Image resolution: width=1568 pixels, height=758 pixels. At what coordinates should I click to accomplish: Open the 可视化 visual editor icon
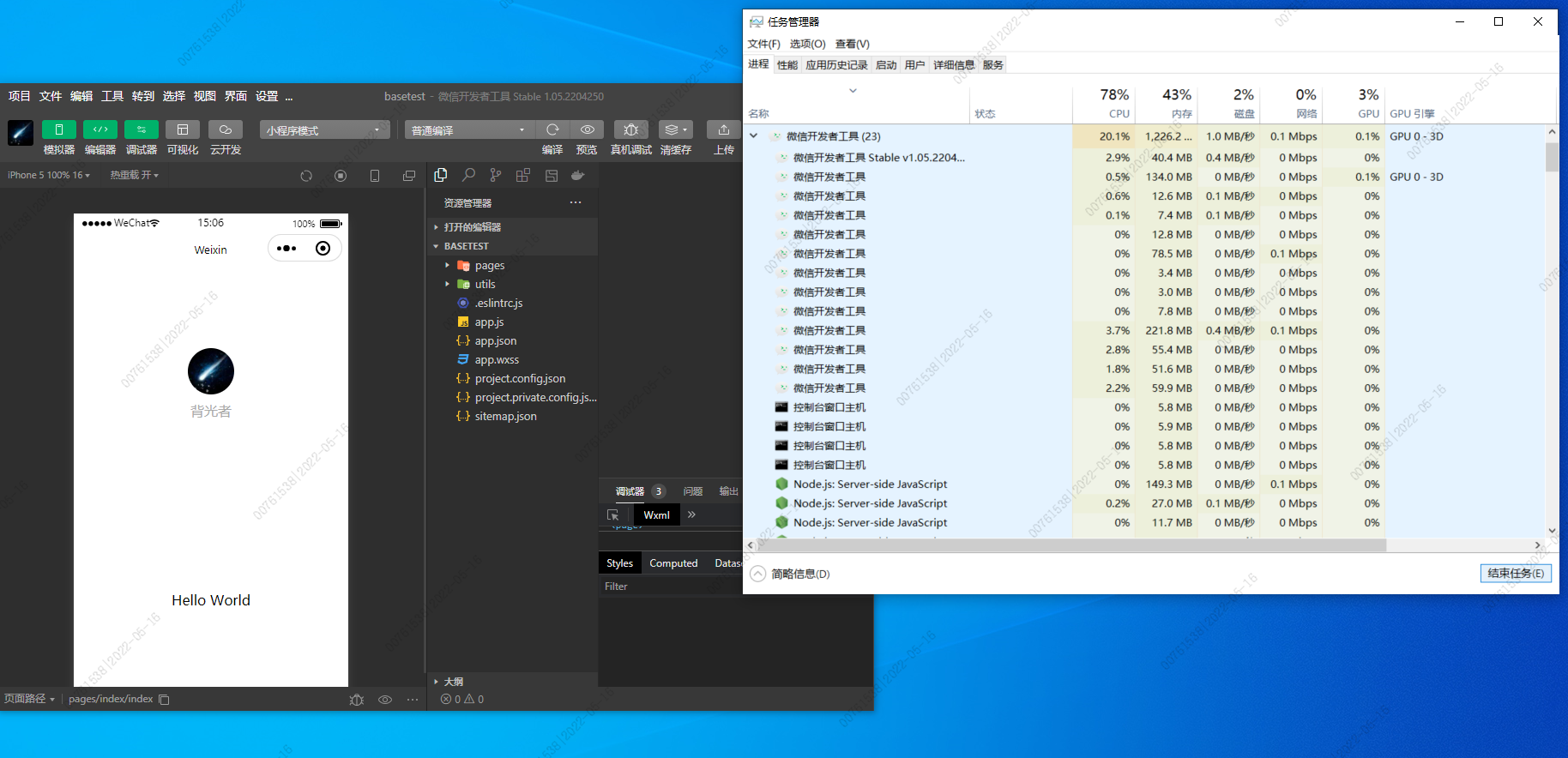(183, 129)
